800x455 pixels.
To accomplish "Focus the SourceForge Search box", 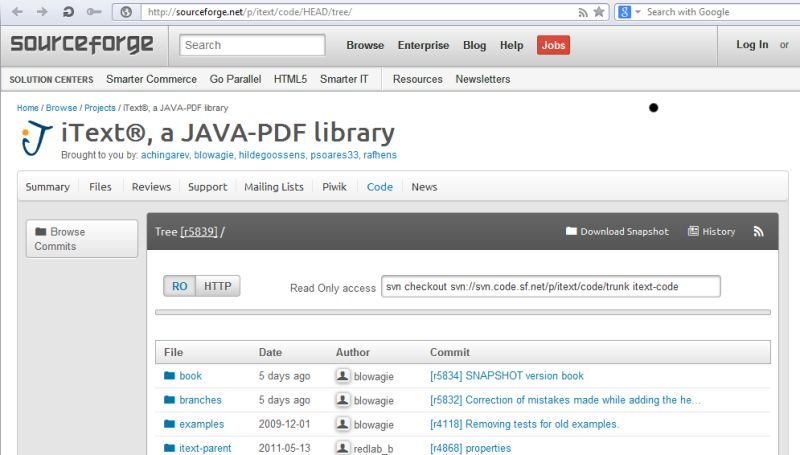I will [x=252, y=45].
